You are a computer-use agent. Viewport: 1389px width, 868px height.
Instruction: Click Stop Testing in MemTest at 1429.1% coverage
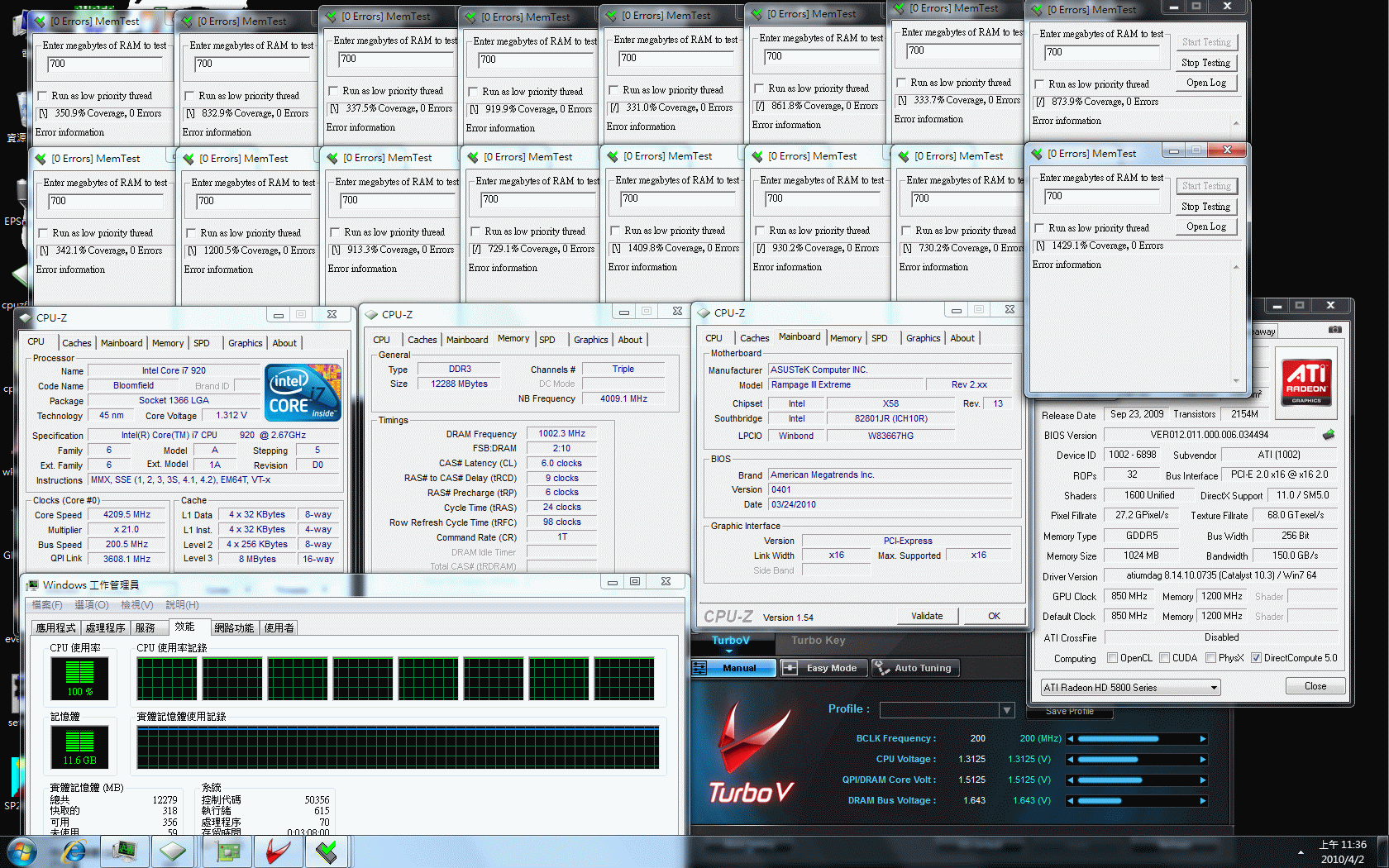pos(1205,207)
